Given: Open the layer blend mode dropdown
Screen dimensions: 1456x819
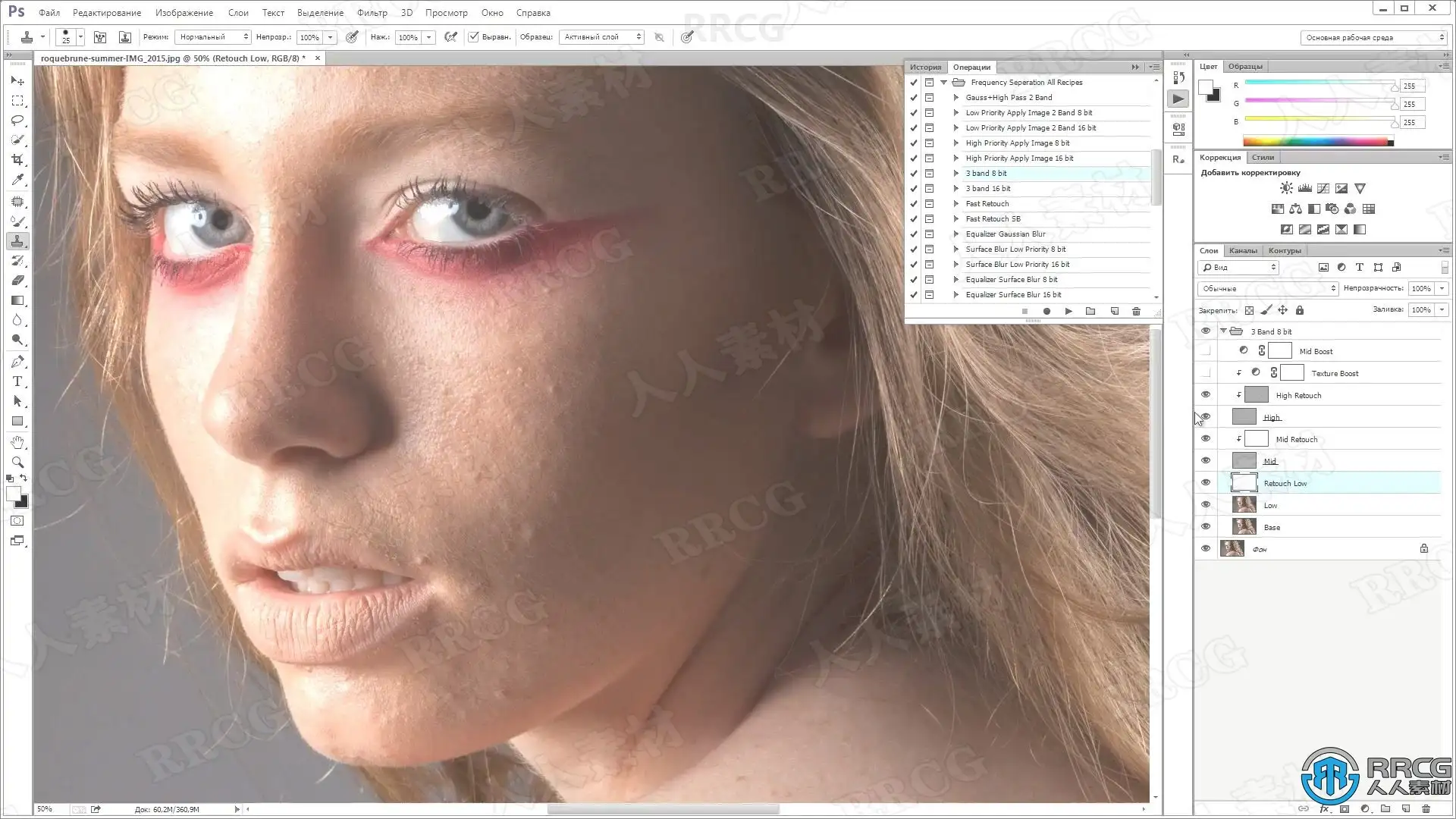Looking at the screenshot, I should (1268, 288).
